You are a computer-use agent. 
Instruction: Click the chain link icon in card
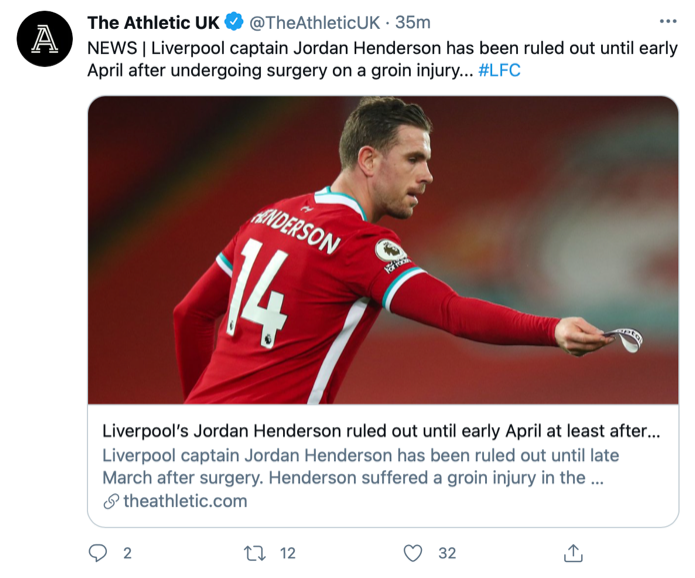coord(111,501)
